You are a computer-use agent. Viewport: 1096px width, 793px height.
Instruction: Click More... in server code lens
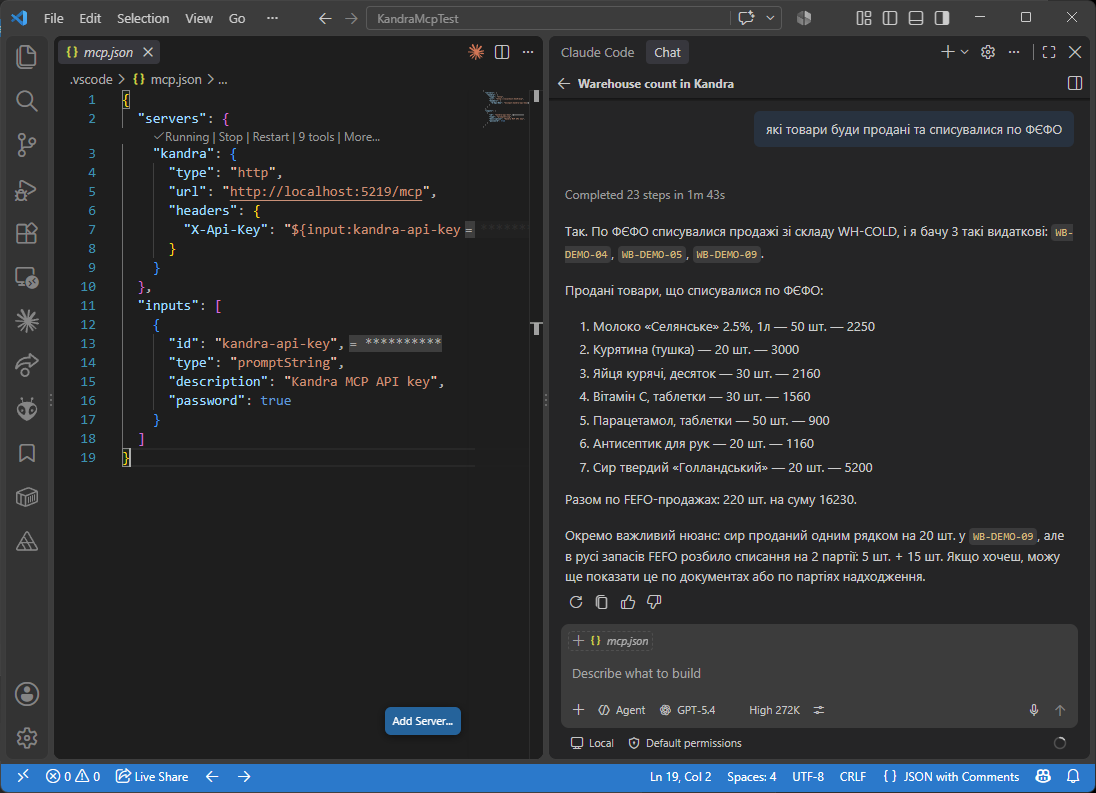361,137
